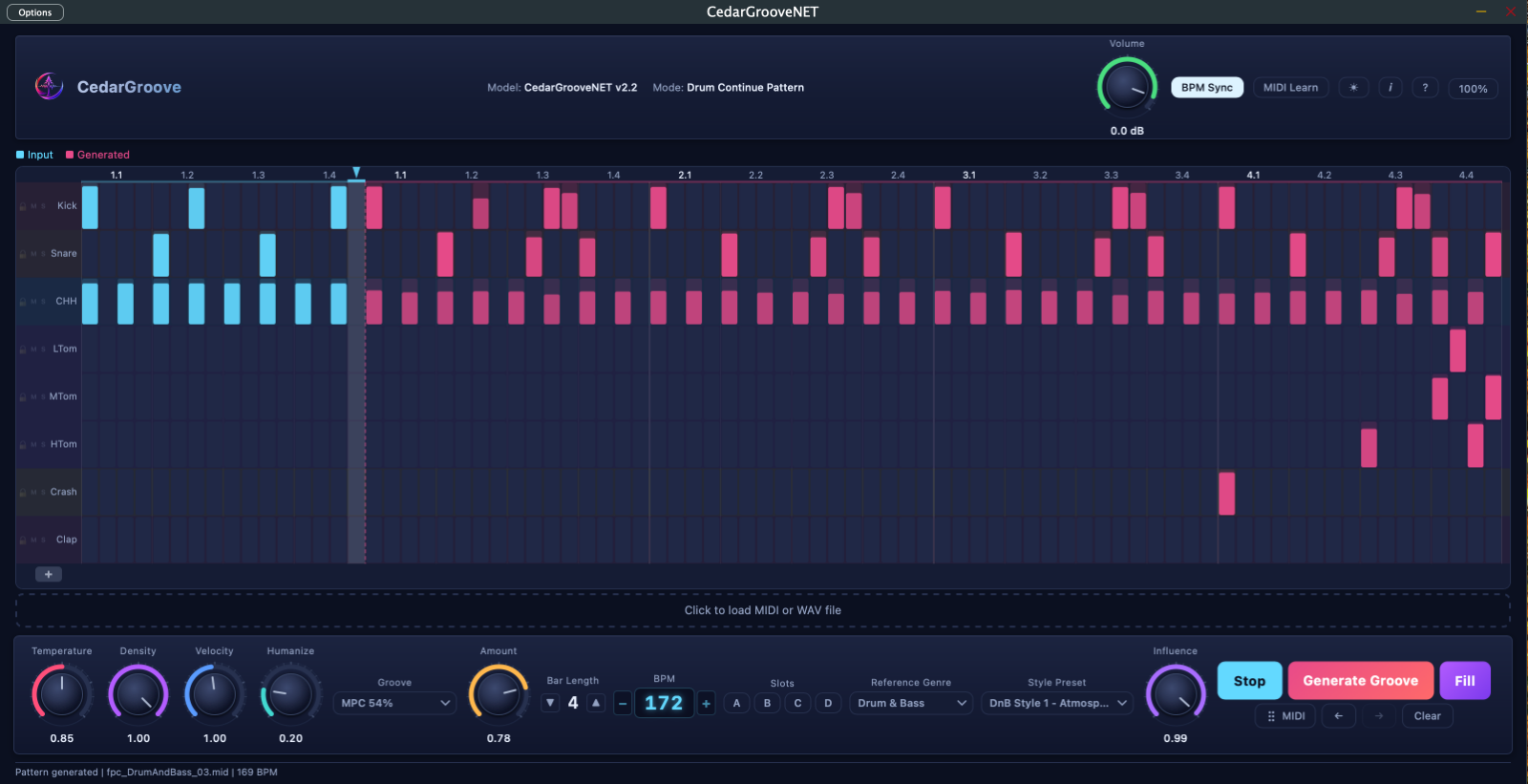This screenshot has width=1528, height=784.
Task: Increase Bar Length with up arrow
Action: coord(596,703)
